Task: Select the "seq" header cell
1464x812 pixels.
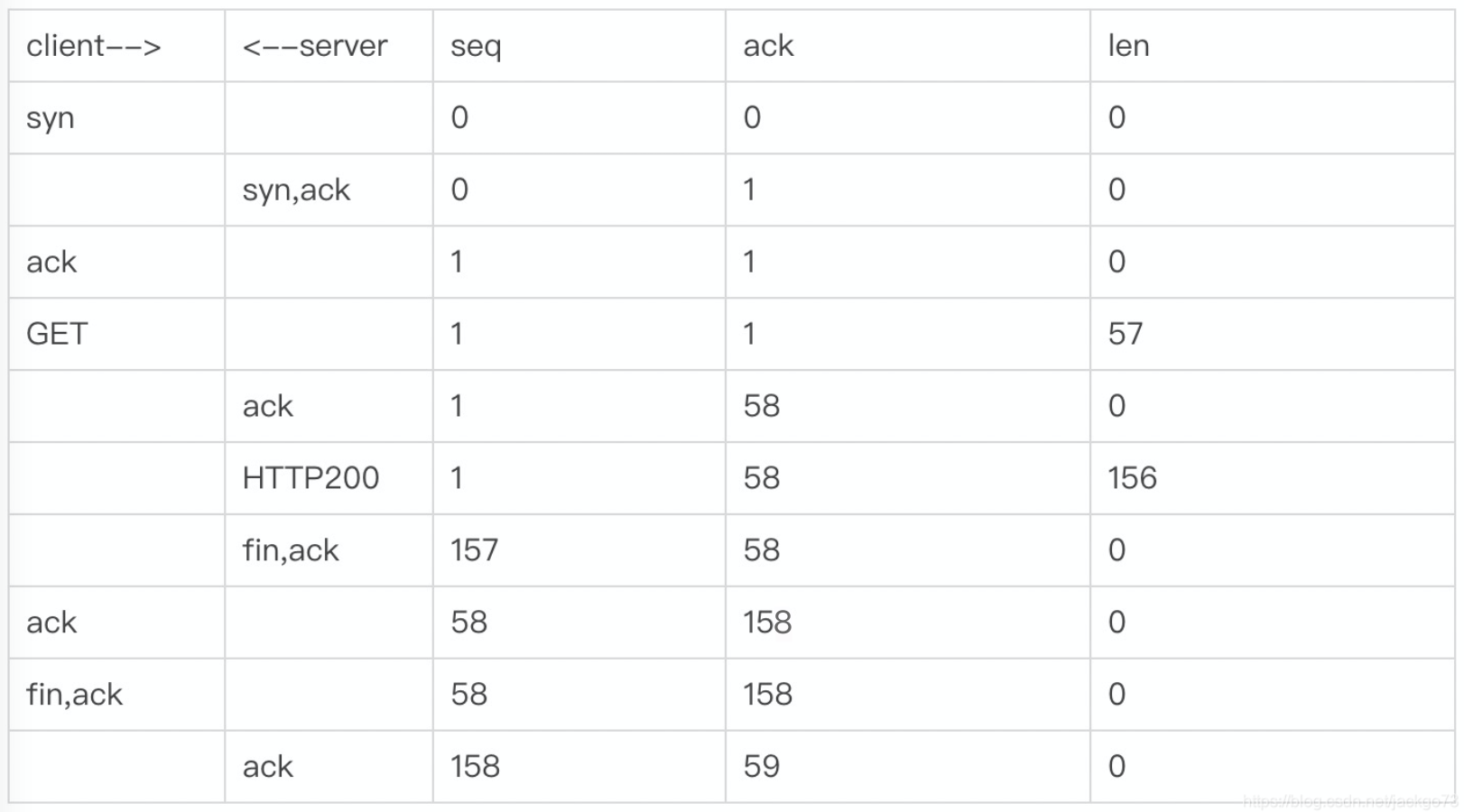Action: tap(476, 46)
